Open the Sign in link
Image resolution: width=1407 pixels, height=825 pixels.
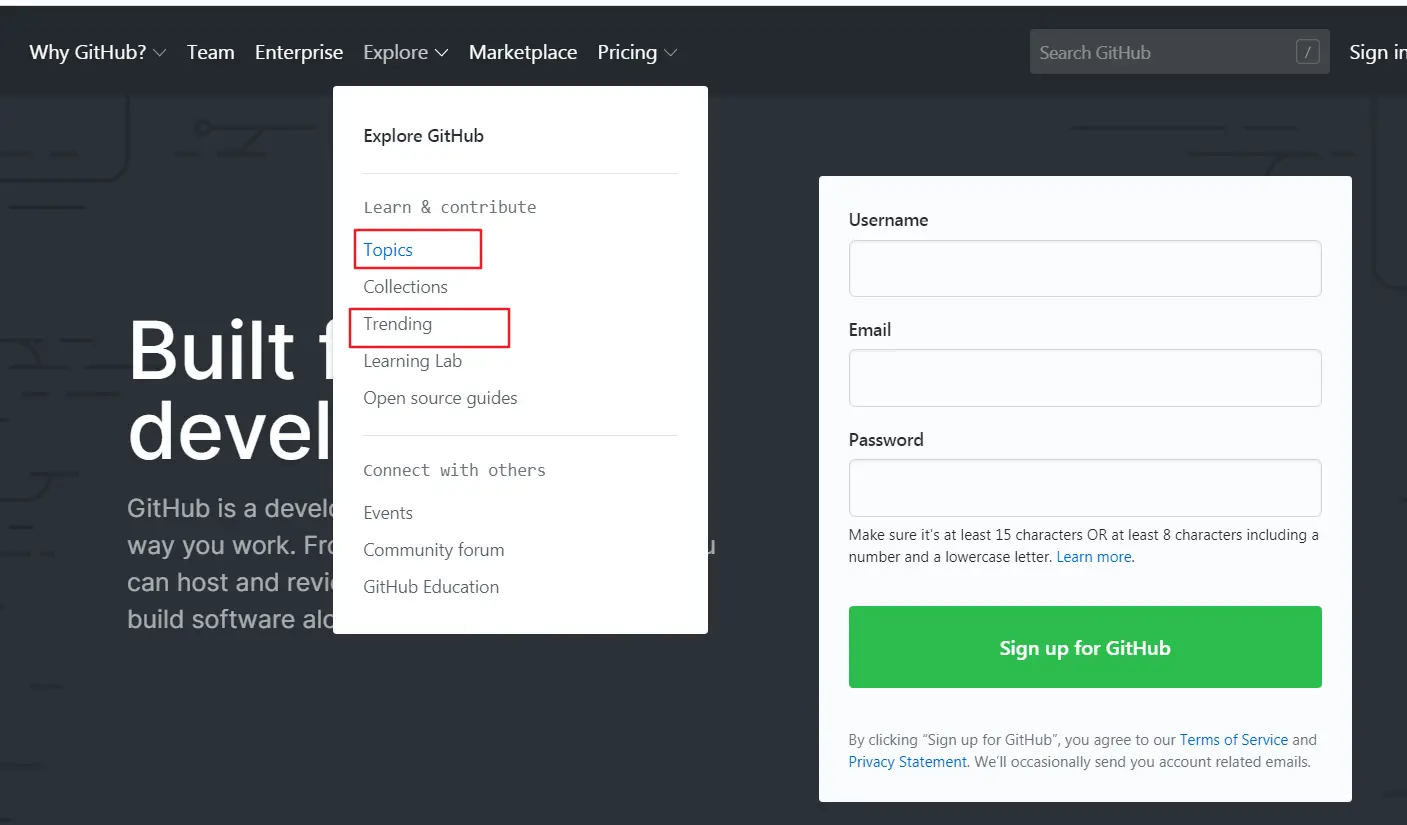pyautogui.click(x=1377, y=52)
